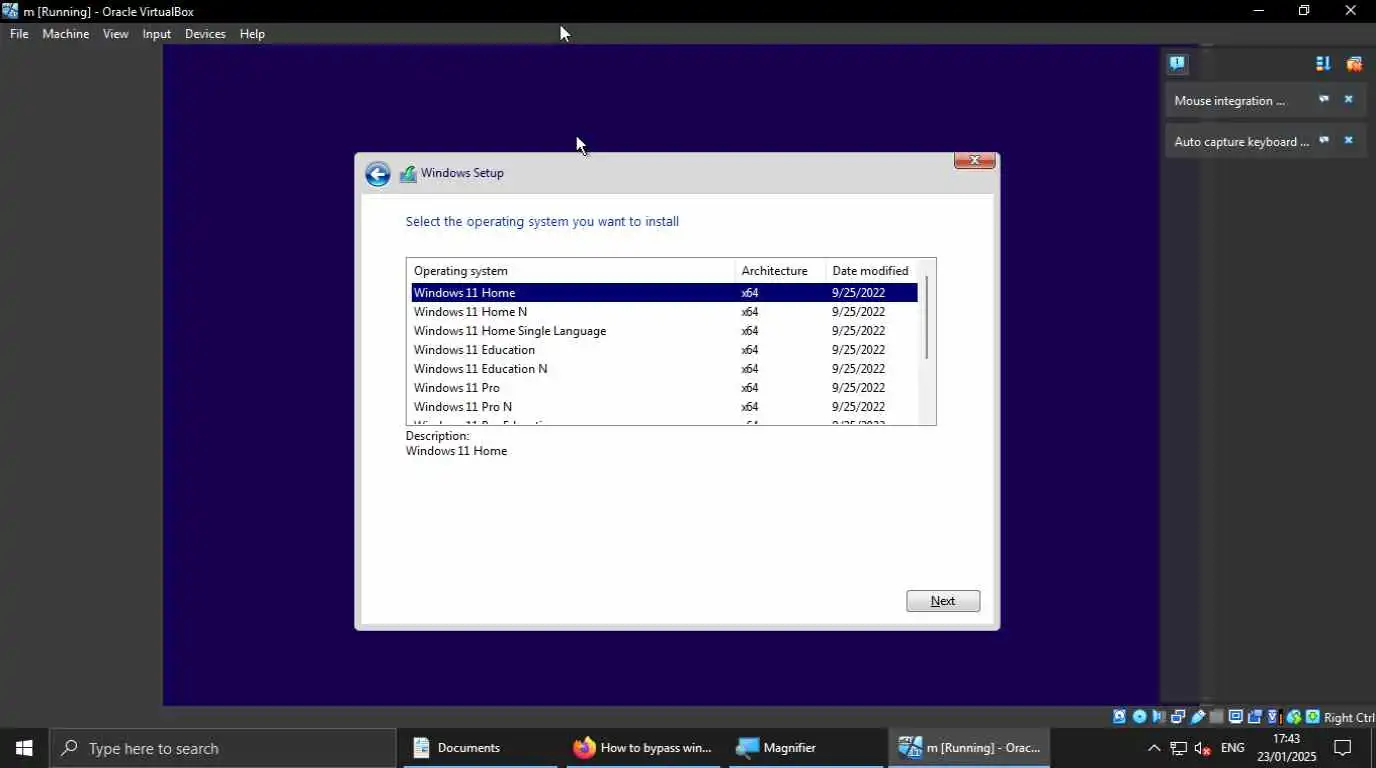Switch to the Firefox taskbar window
Image resolution: width=1376 pixels, height=768 pixels.
click(x=643, y=748)
